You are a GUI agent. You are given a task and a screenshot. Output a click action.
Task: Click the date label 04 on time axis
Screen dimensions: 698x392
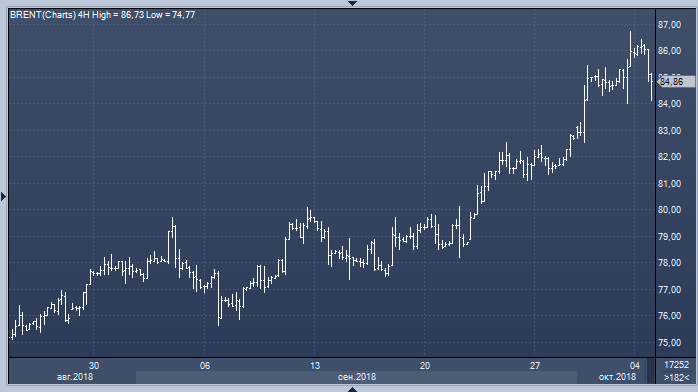click(x=634, y=366)
